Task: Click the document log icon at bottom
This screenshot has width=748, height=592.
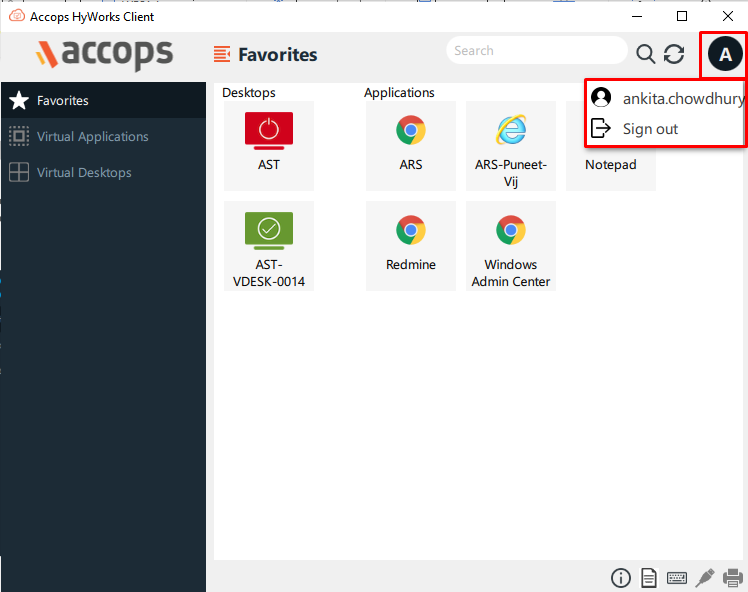Action: (x=648, y=578)
